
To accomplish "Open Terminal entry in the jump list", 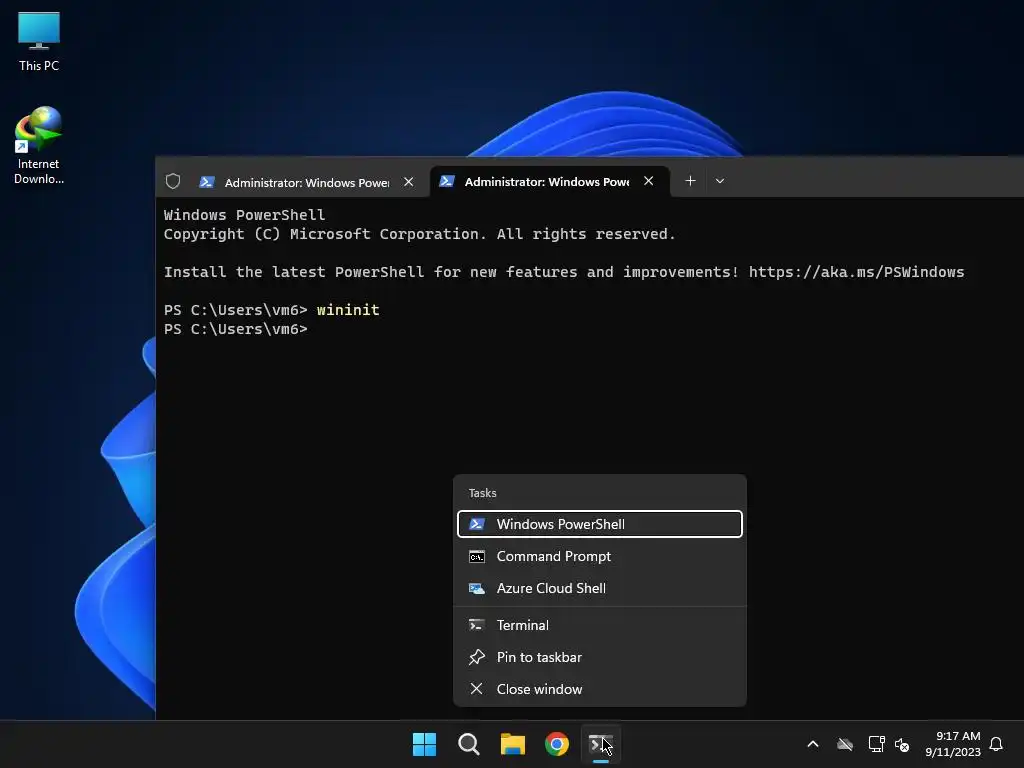I will (x=600, y=625).
